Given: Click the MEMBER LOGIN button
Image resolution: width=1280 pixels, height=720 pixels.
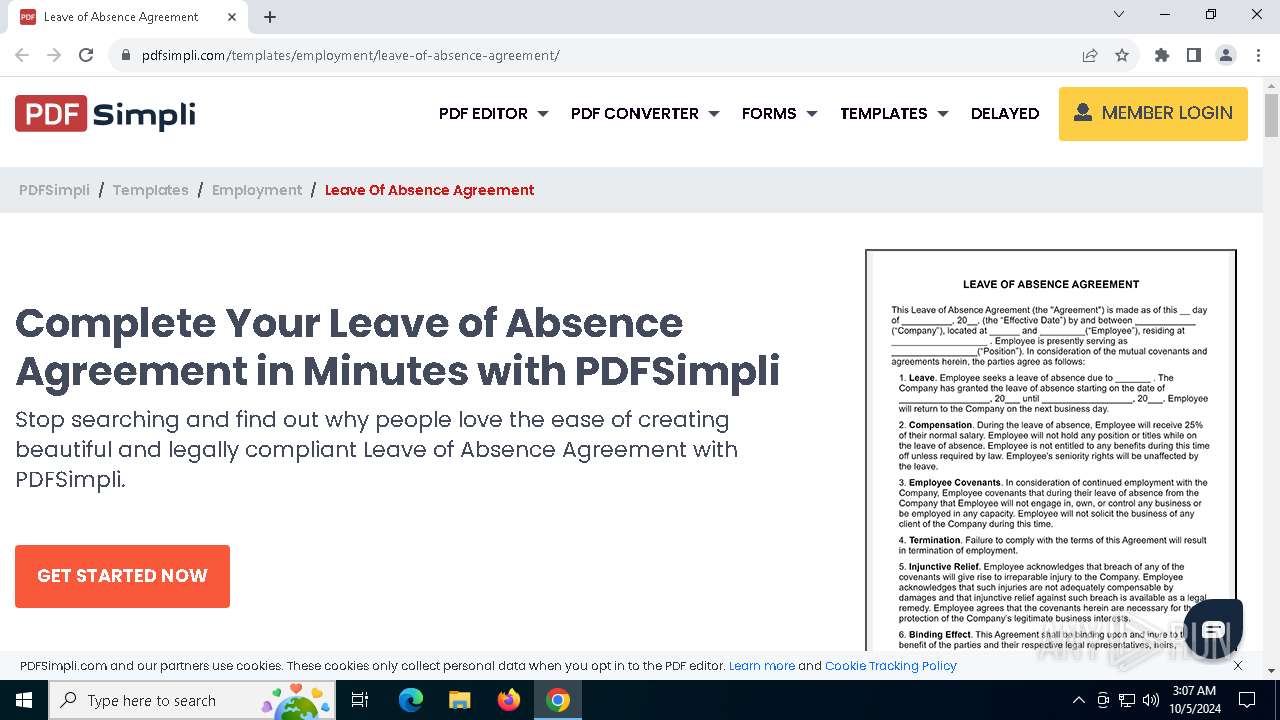Looking at the screenshot, I should 1153,114.
